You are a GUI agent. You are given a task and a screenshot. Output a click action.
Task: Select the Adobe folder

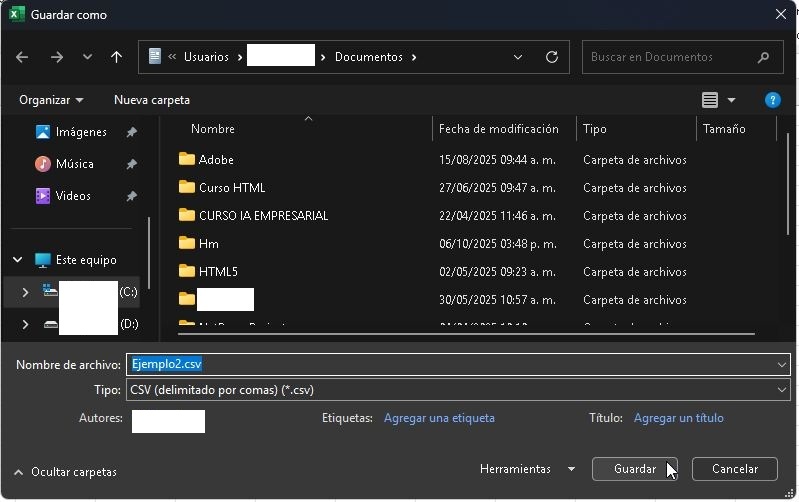[216, 160]
